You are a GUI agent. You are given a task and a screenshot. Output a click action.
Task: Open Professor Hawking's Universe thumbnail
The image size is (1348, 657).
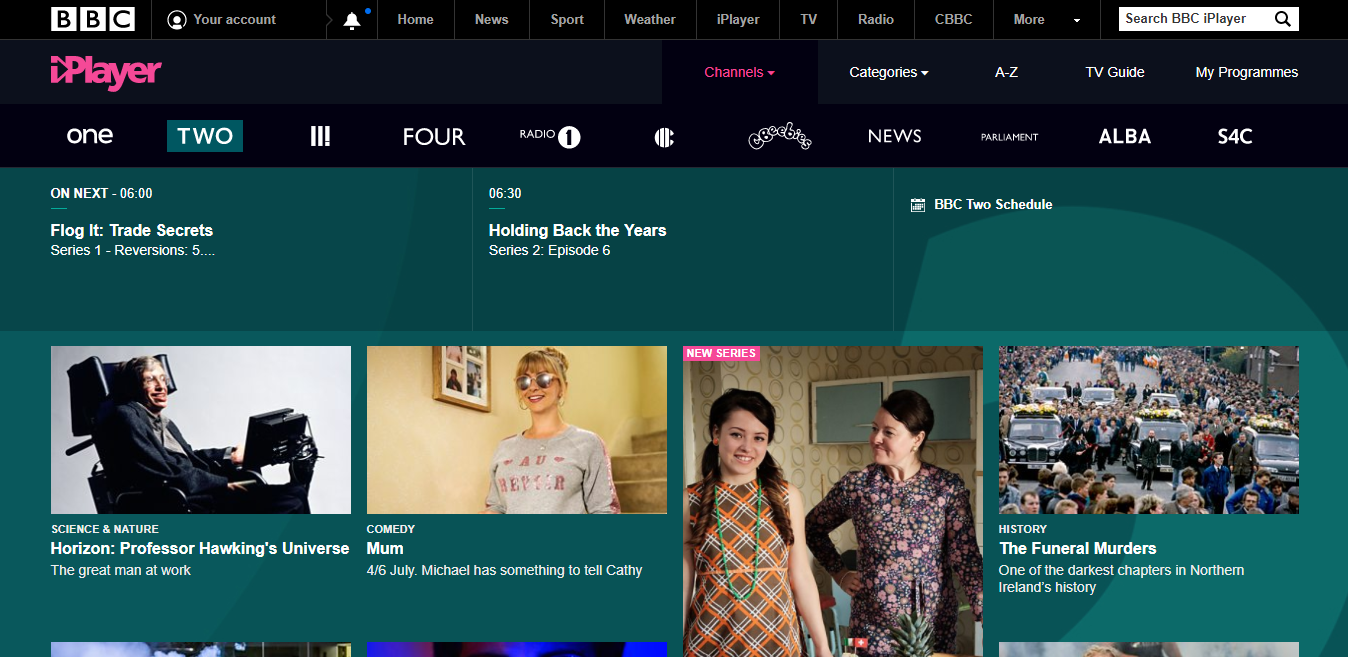(x=201, y=430)
